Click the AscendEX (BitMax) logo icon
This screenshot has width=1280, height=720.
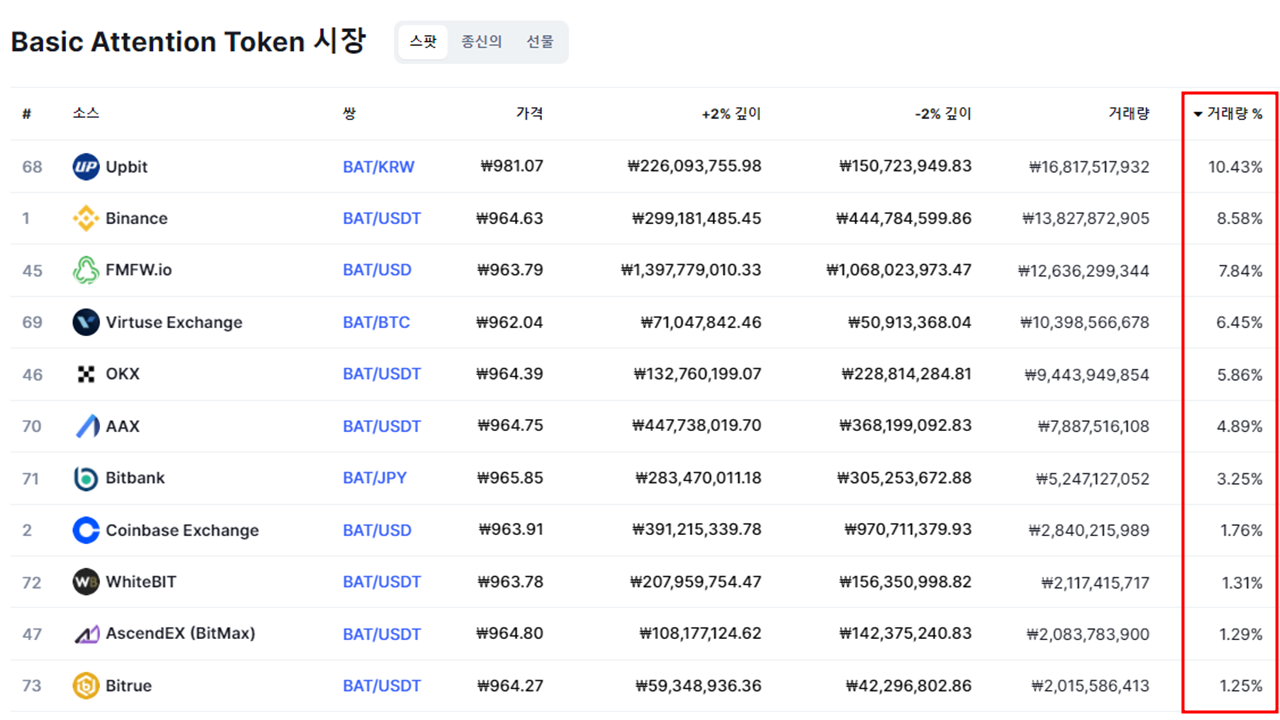tap(86, 634)
